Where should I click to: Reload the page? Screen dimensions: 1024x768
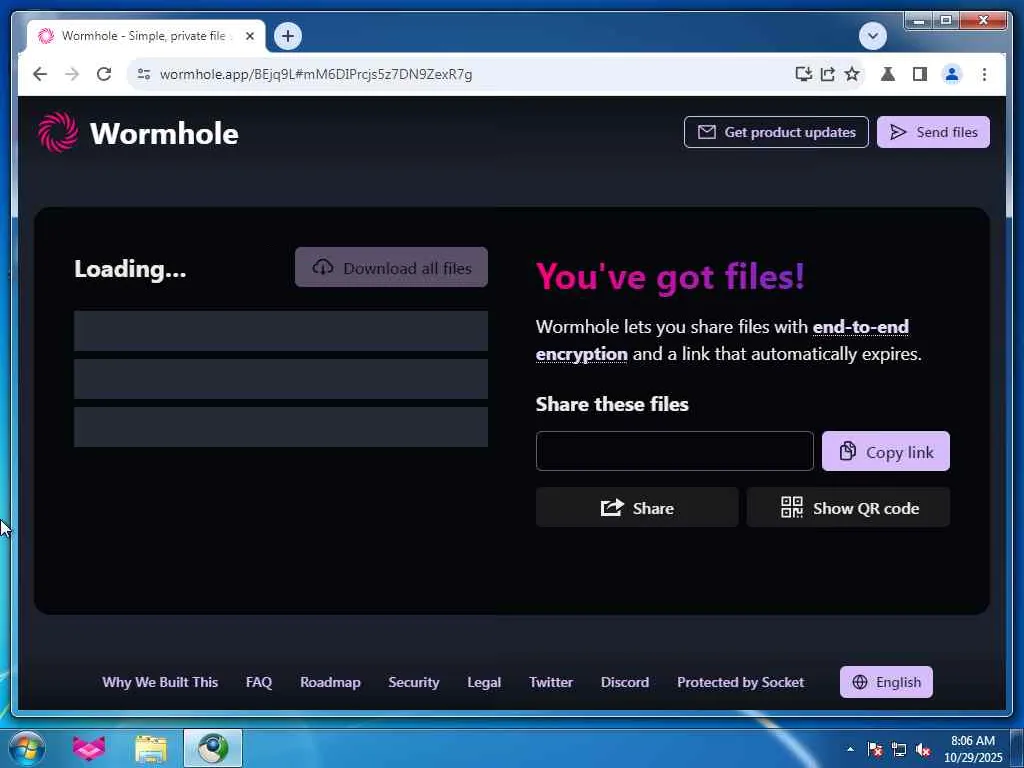pos(104,74)
